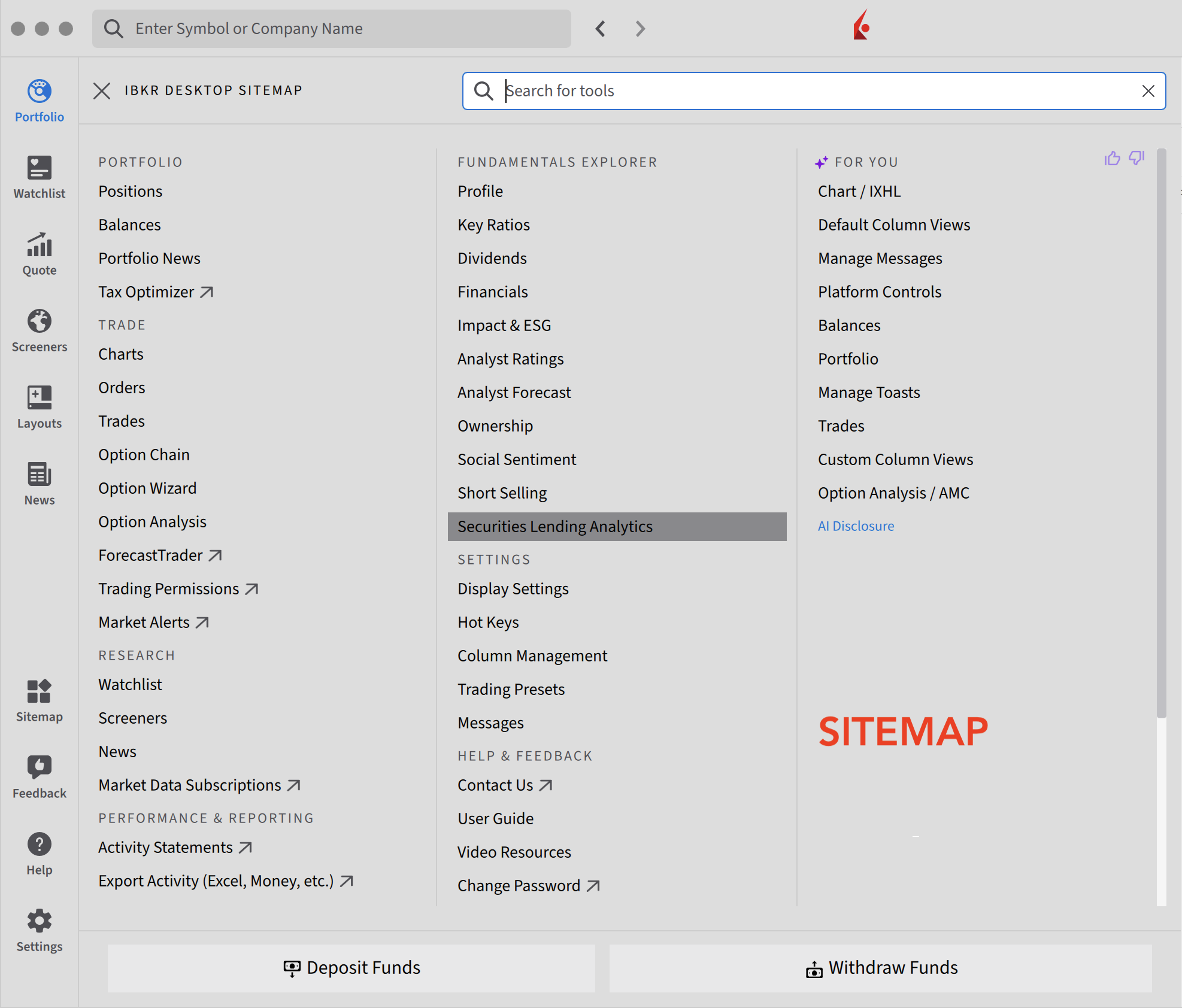Navigate forward with the right arrow
Image resolution: width=1182 pixels, height=1008 pixels.
click(640, 29)
